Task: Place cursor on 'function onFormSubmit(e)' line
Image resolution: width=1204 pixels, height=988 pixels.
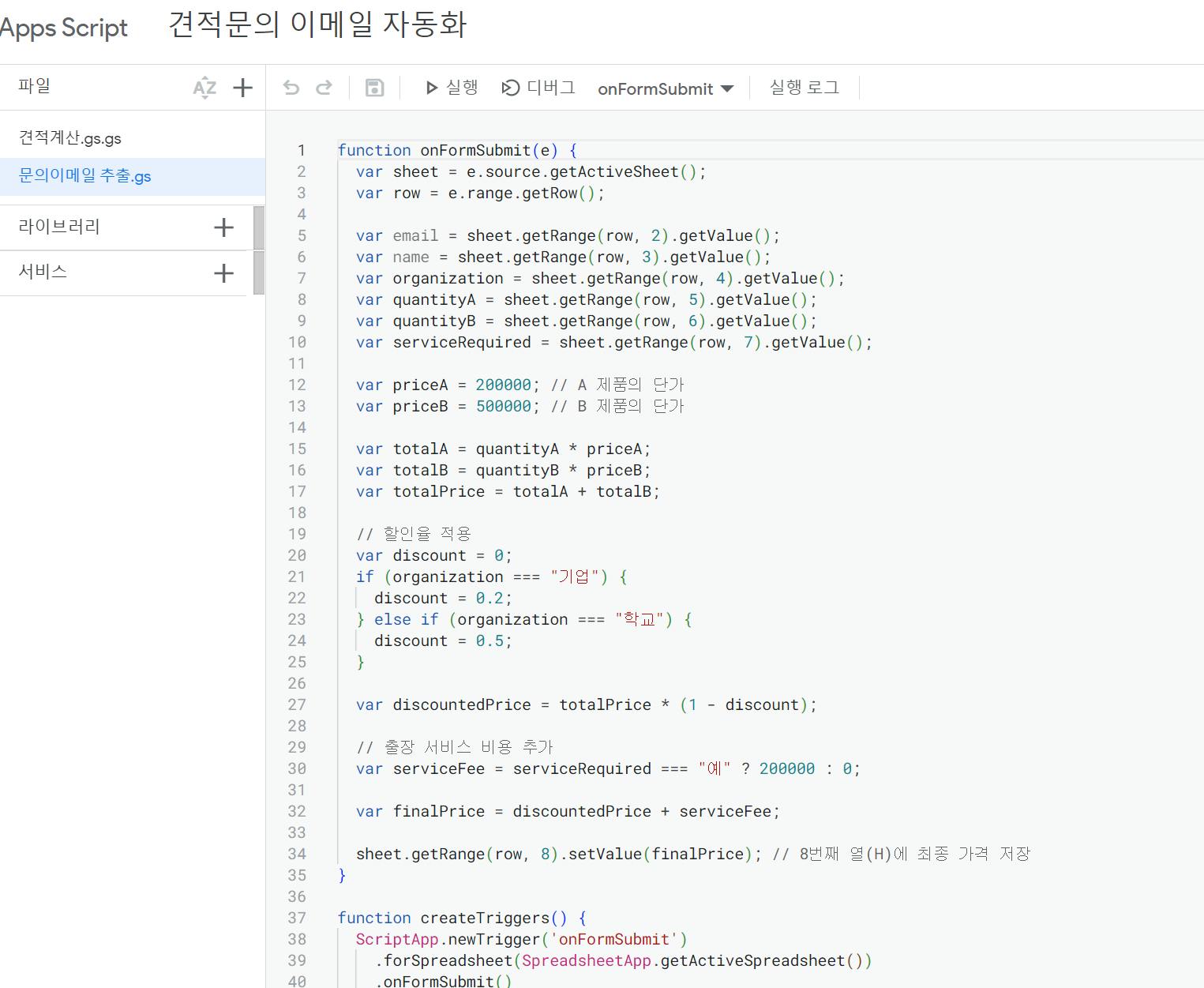Action: [457, 150]
